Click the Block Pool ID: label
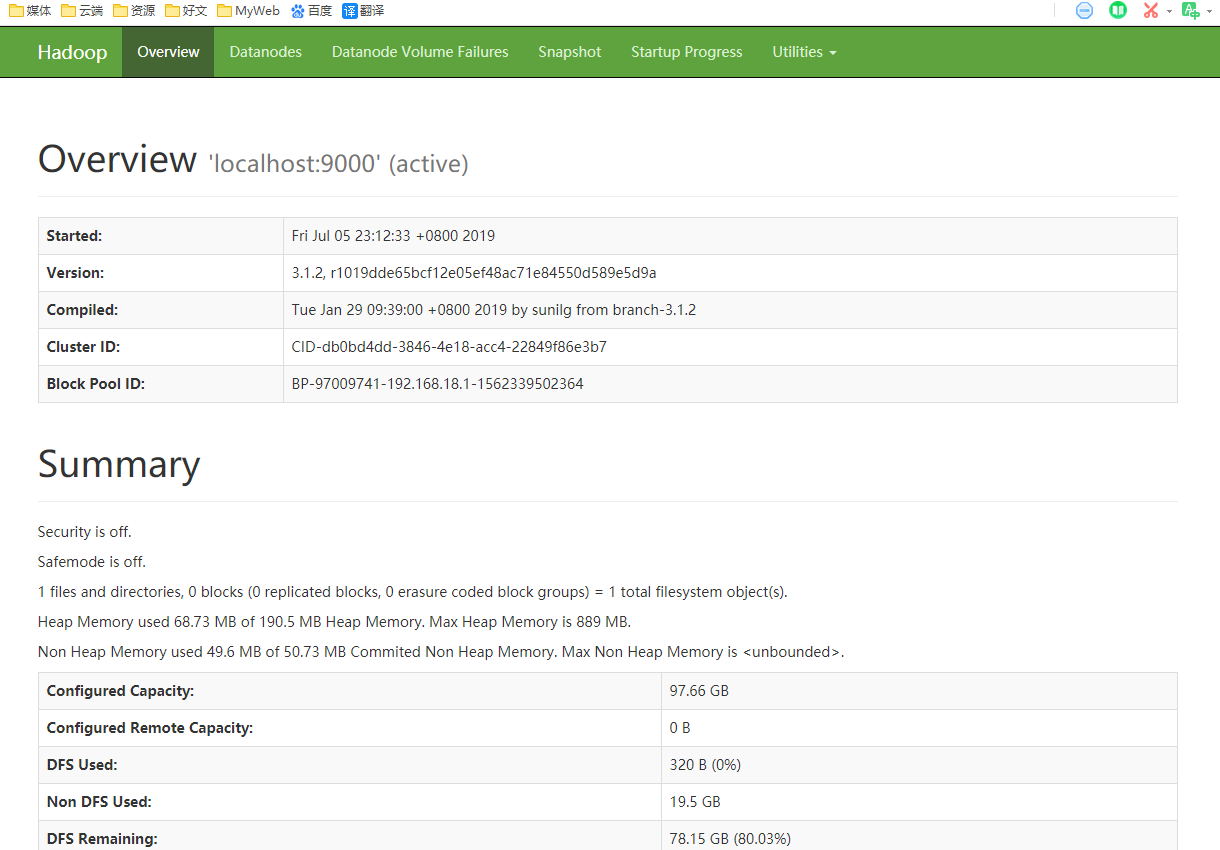The image size is (1220, 850). (96, 384)
